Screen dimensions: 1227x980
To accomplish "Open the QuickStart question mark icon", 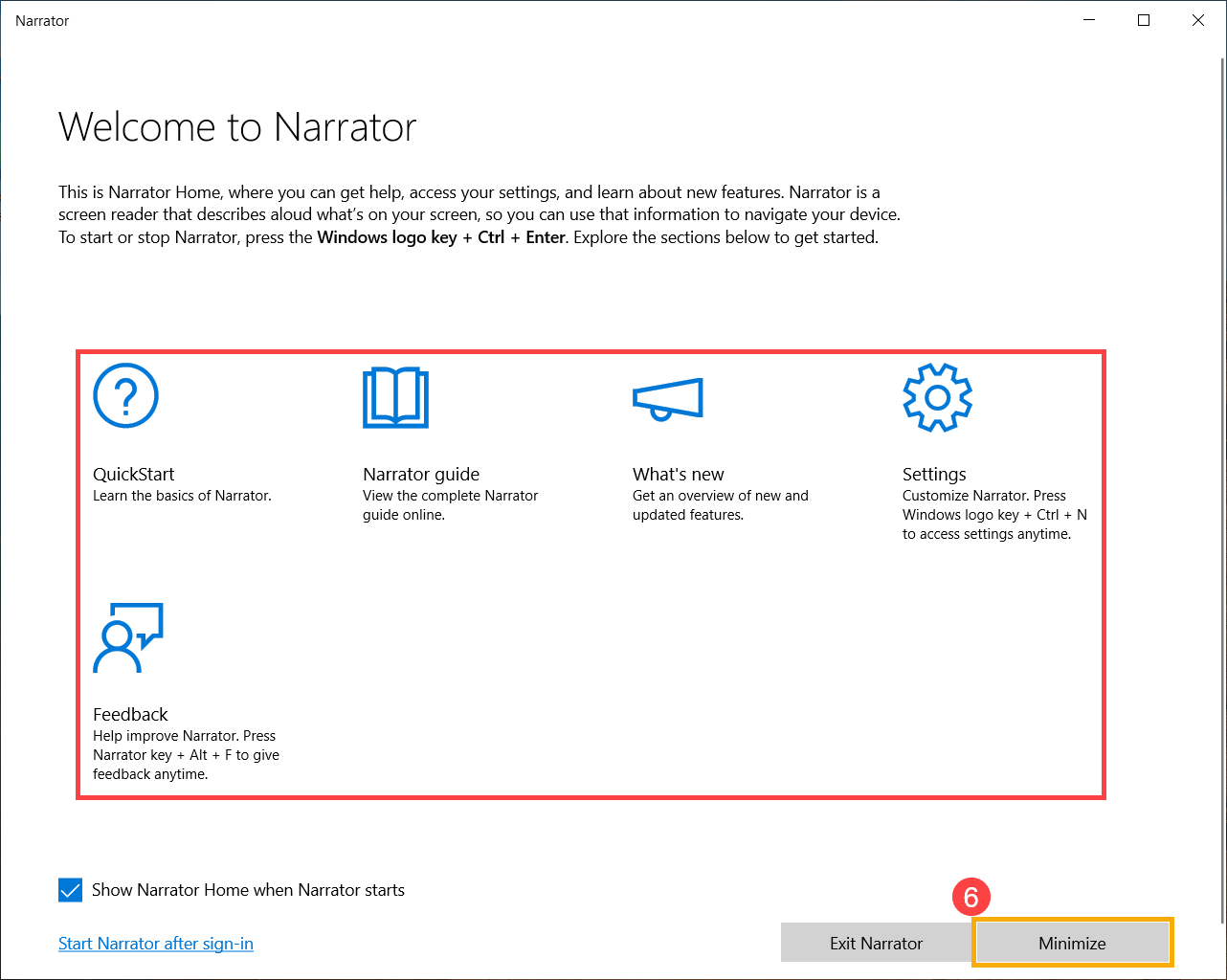I will coord(125,395).
